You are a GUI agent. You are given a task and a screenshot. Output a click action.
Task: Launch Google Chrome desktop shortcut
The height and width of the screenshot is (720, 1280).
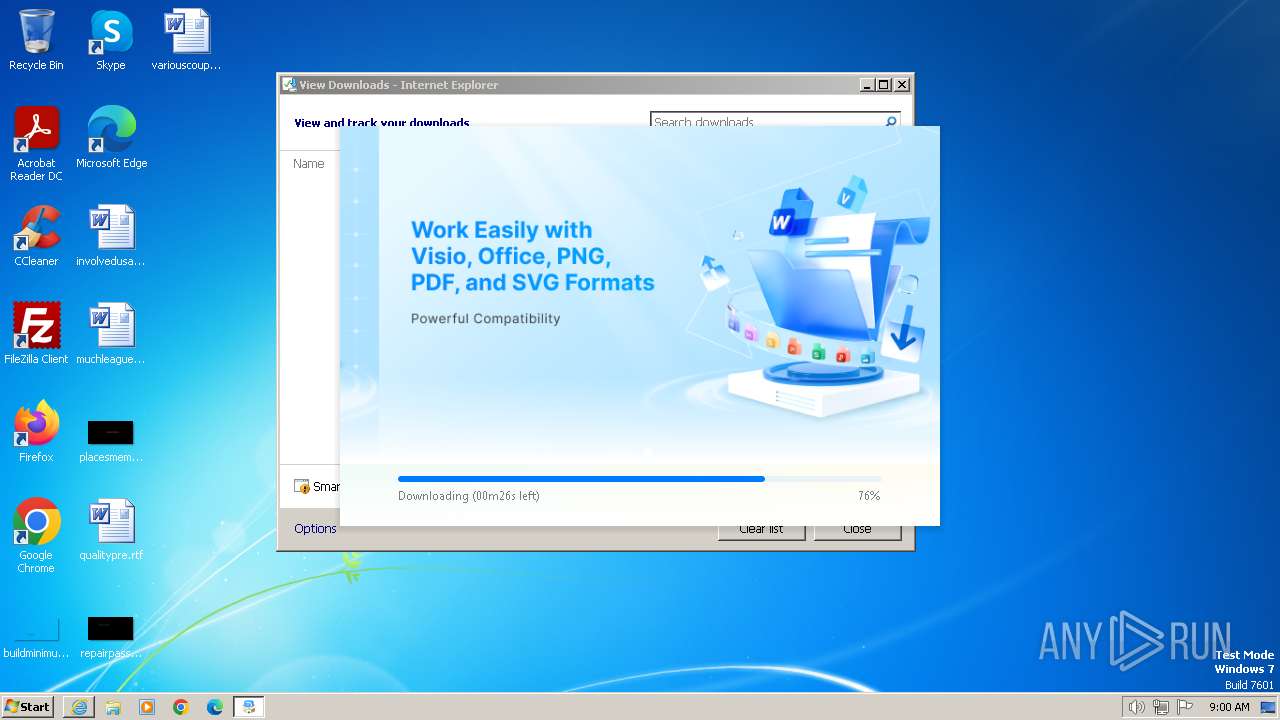point(36,536)
